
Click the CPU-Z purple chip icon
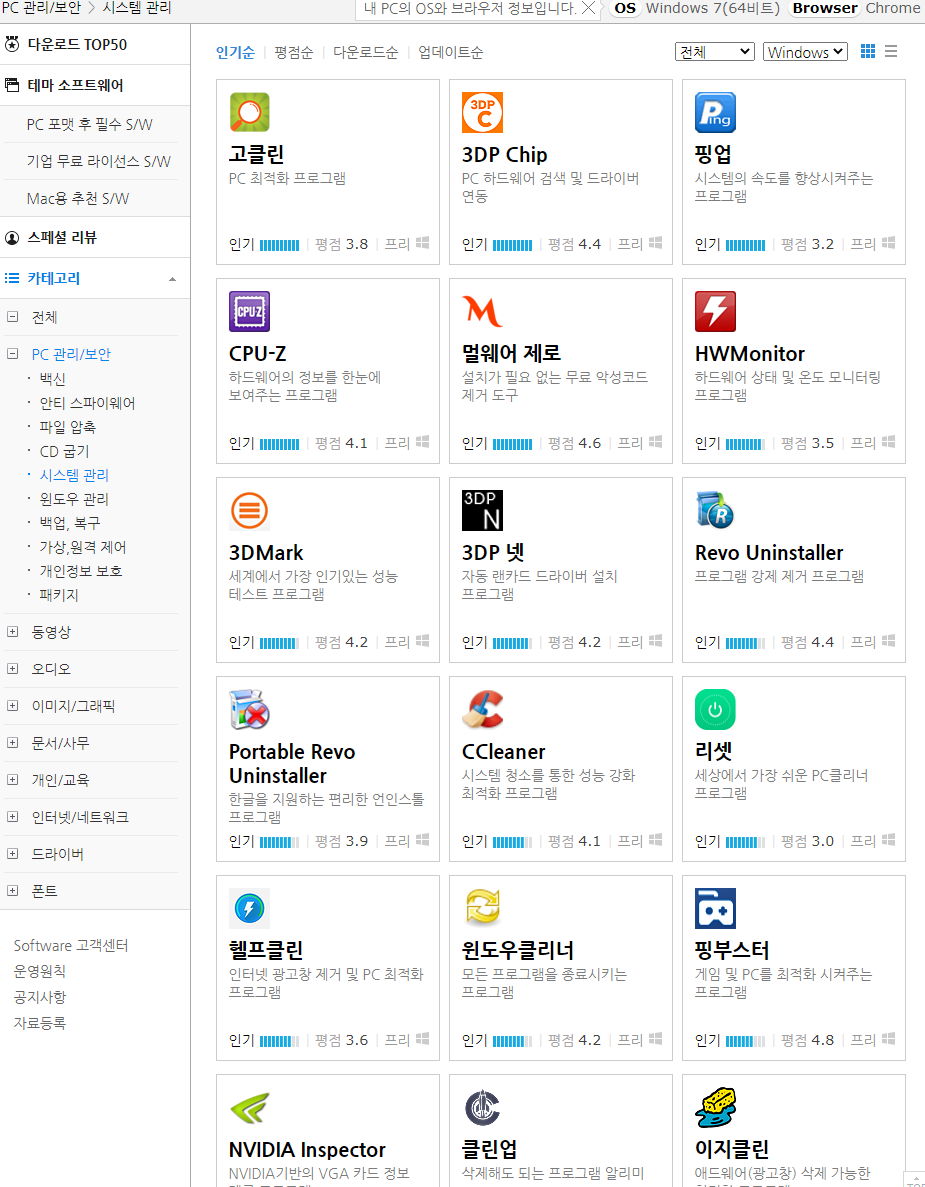pyautogui.click(x=249, y=311)
